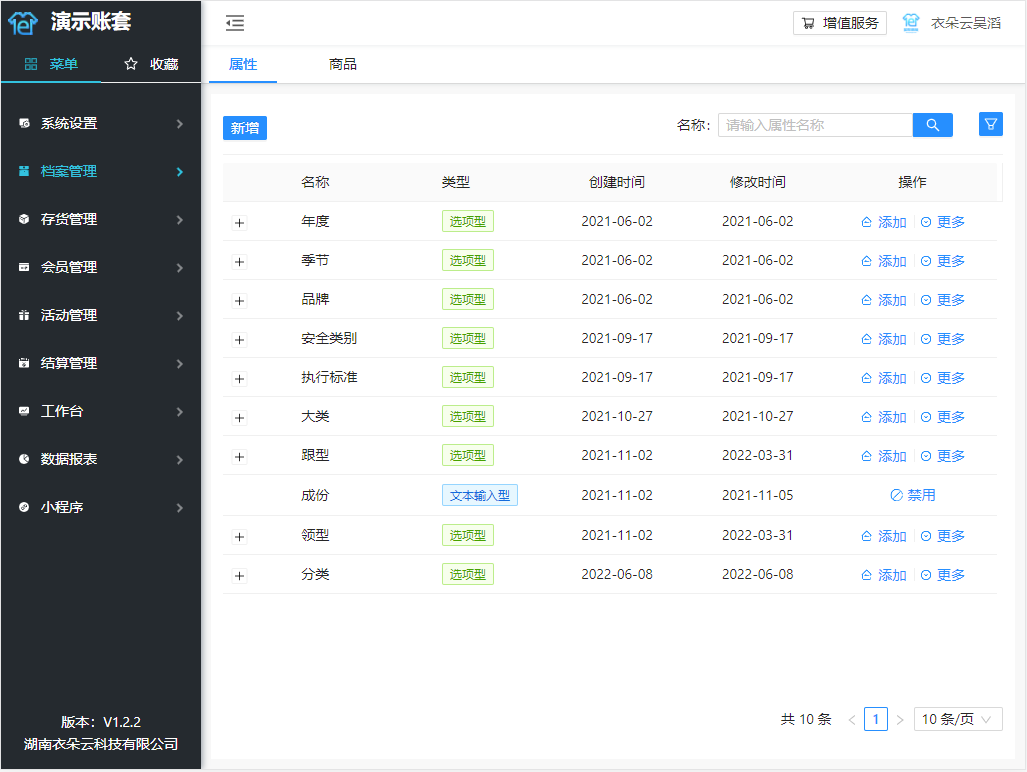Click 禁用 in the 成份 row

912,495
